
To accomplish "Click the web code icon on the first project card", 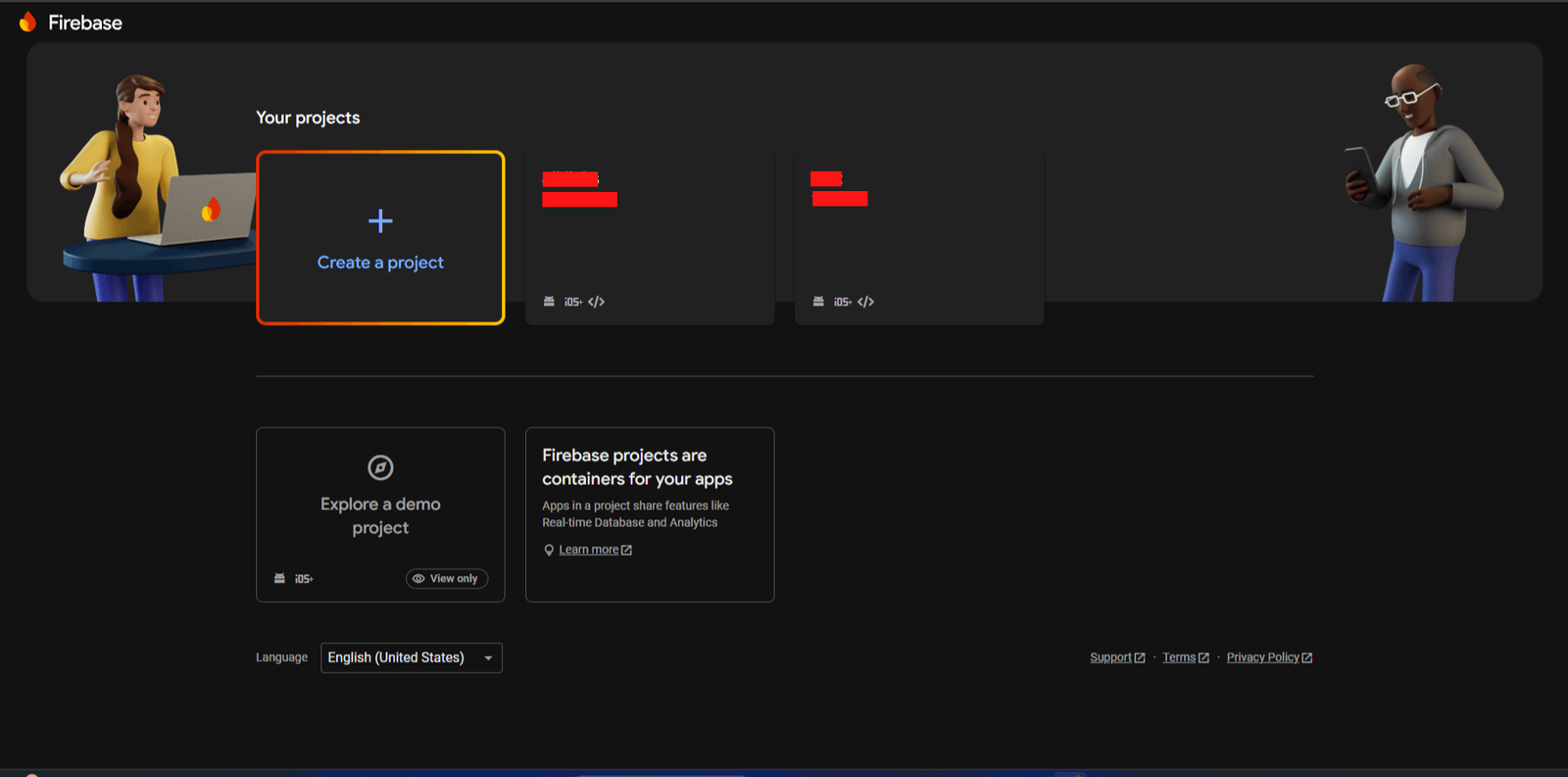I will [x=596, y=302].
